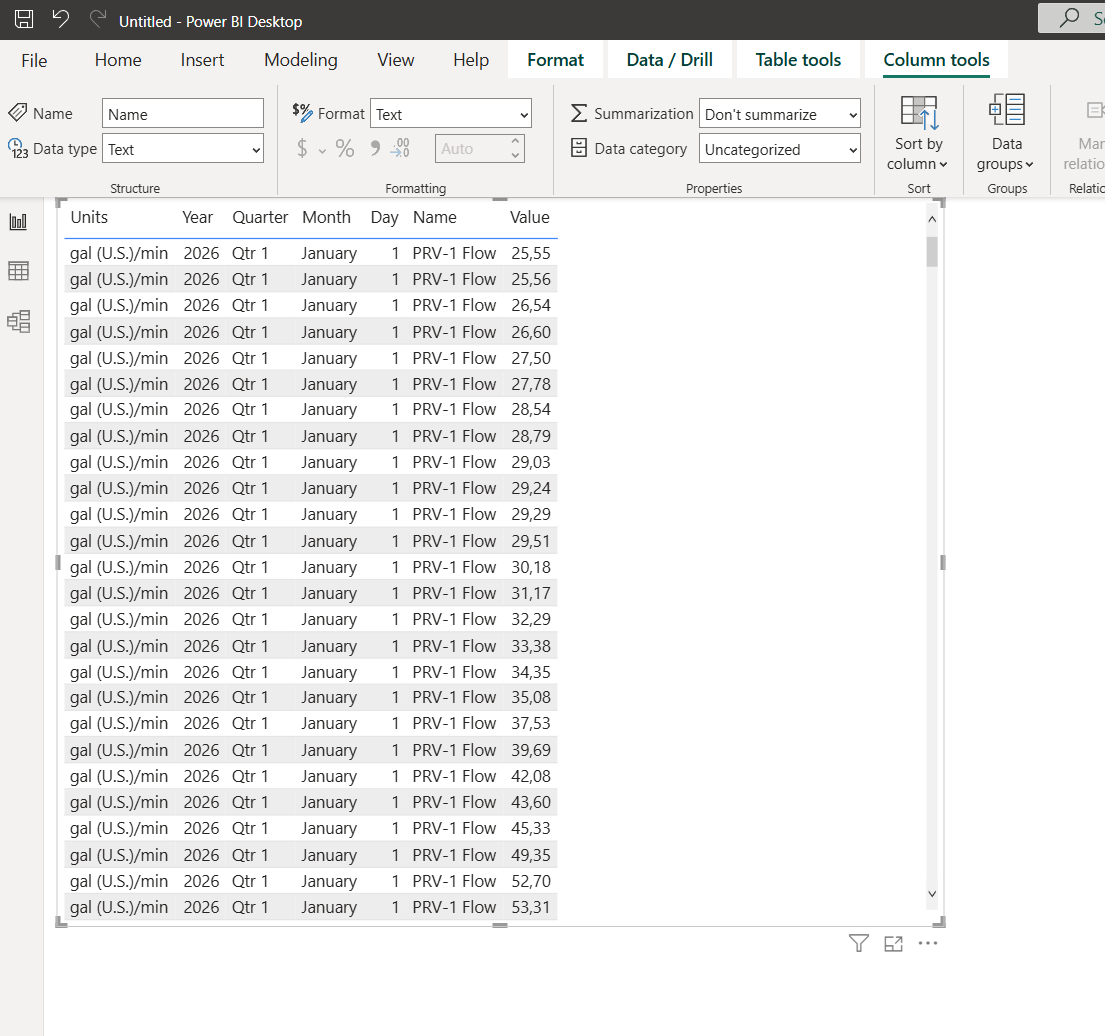The height and width of the screenshot is (1036, 1105).
Task: Expand the Format dropdown showing Text
Action: coord(450,114)
